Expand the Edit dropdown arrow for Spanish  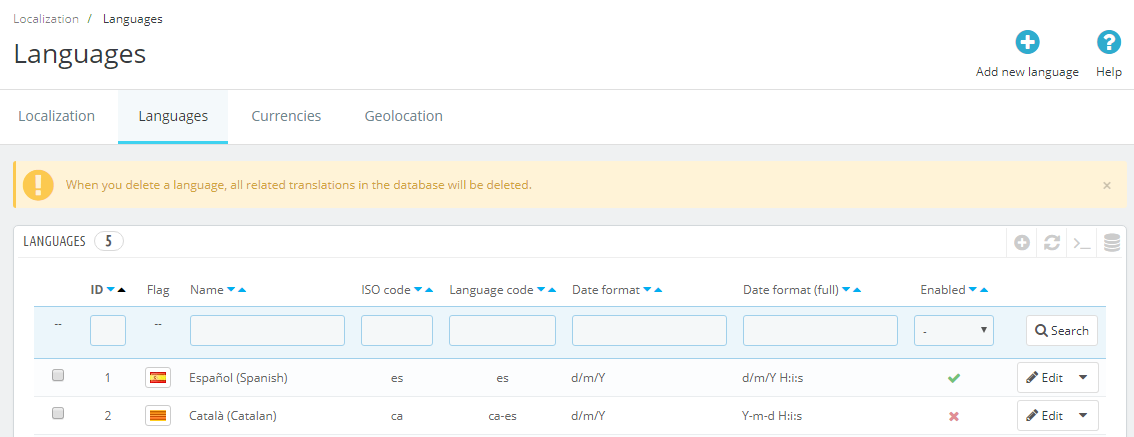(x=1083, y=378)
